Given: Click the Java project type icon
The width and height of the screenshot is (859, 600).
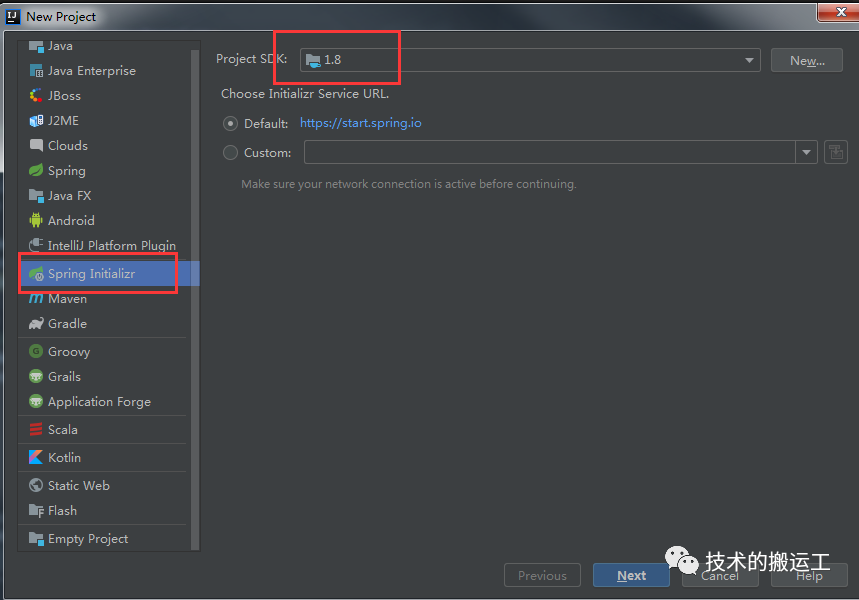Looking at the screenshot, I should tap(36, 47).
